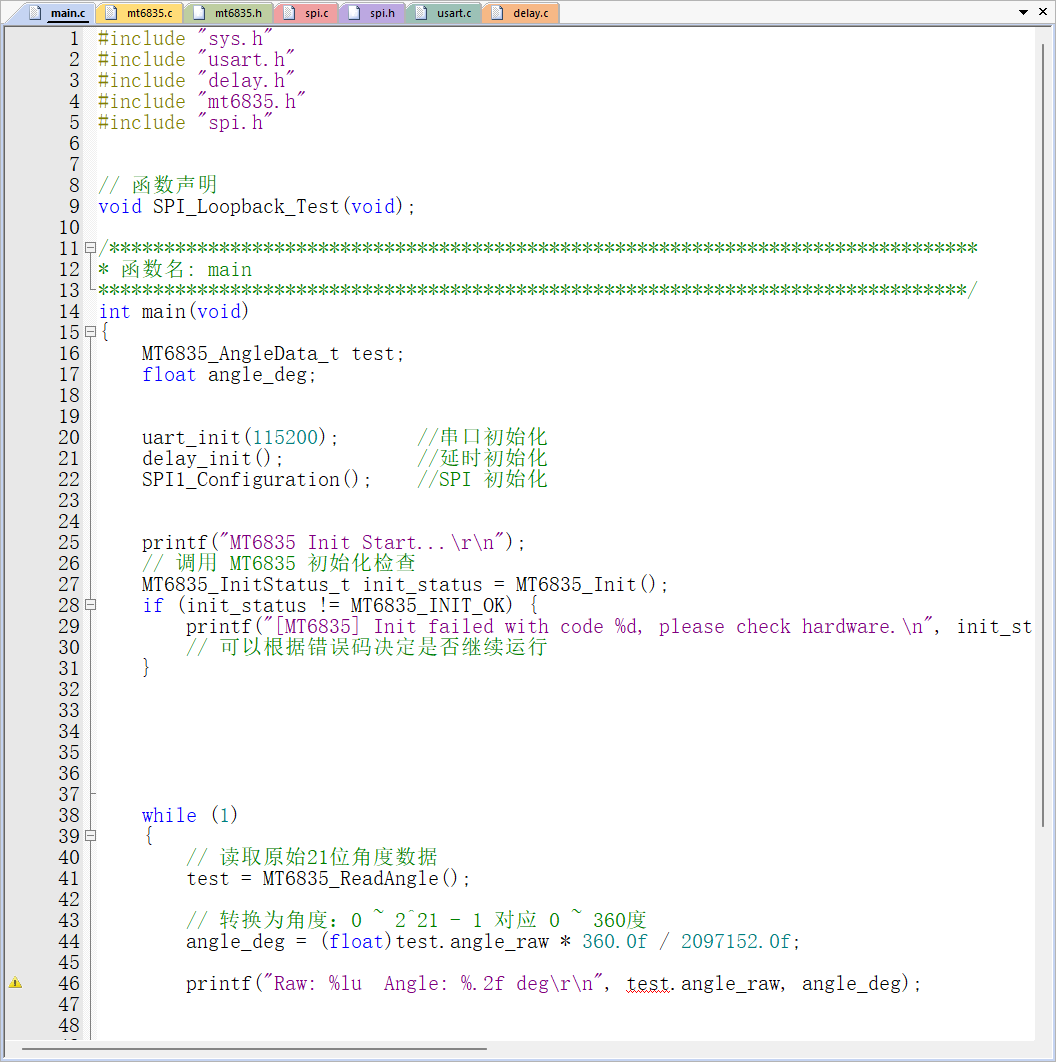1056x1062 pixels.
Task: Open the spi.h file tab
Action: pos(373,13)
